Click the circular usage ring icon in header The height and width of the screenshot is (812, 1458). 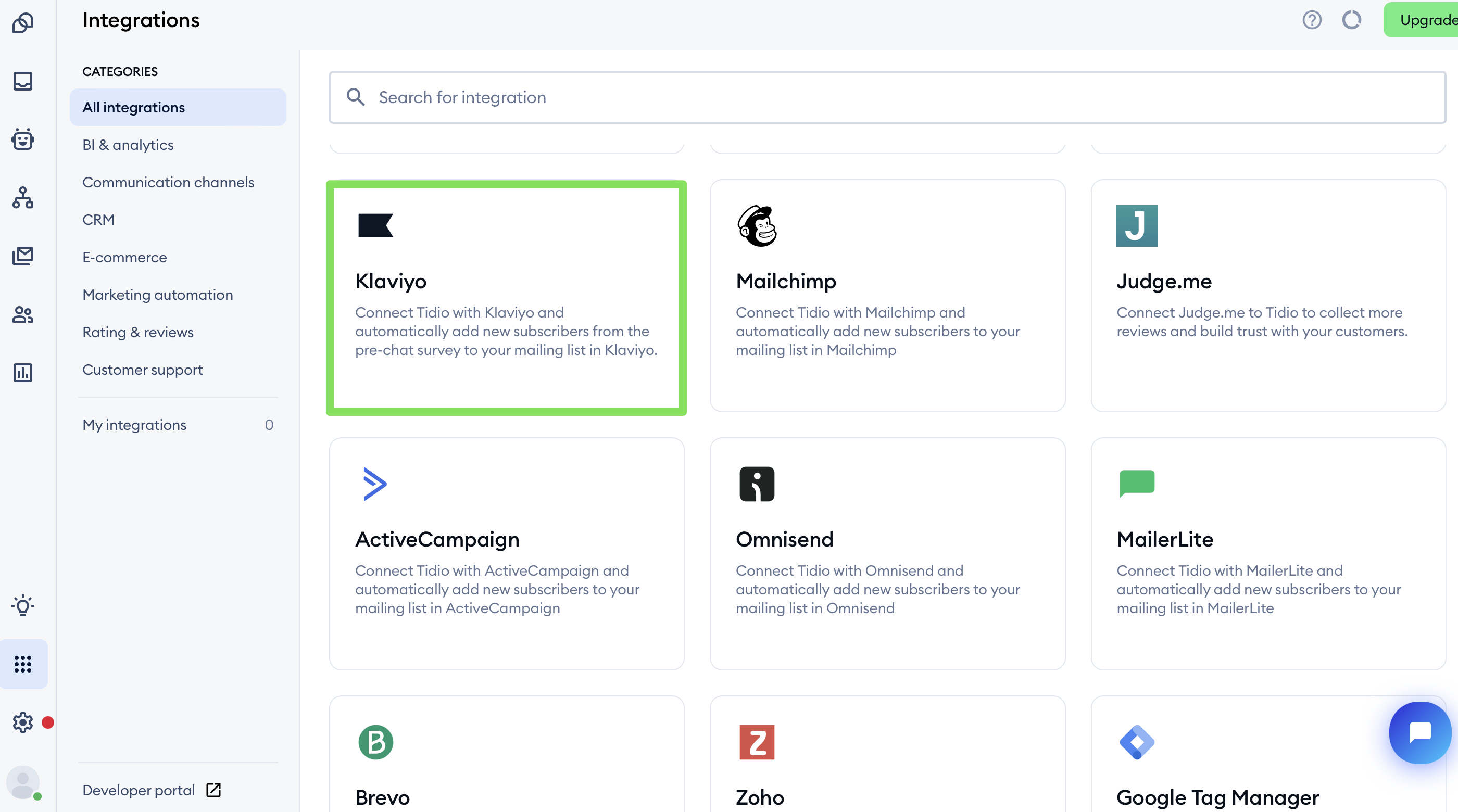(x=1352, y=20)
